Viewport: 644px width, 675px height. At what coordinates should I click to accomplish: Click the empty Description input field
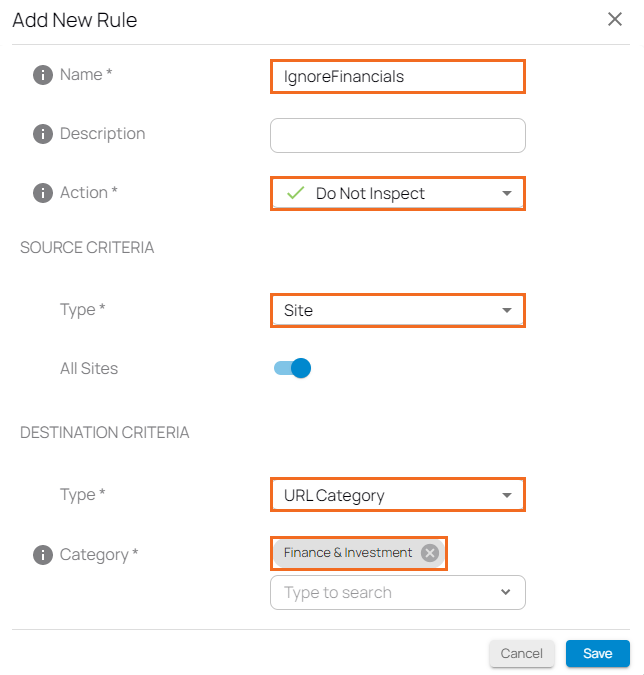coord(398,136)
